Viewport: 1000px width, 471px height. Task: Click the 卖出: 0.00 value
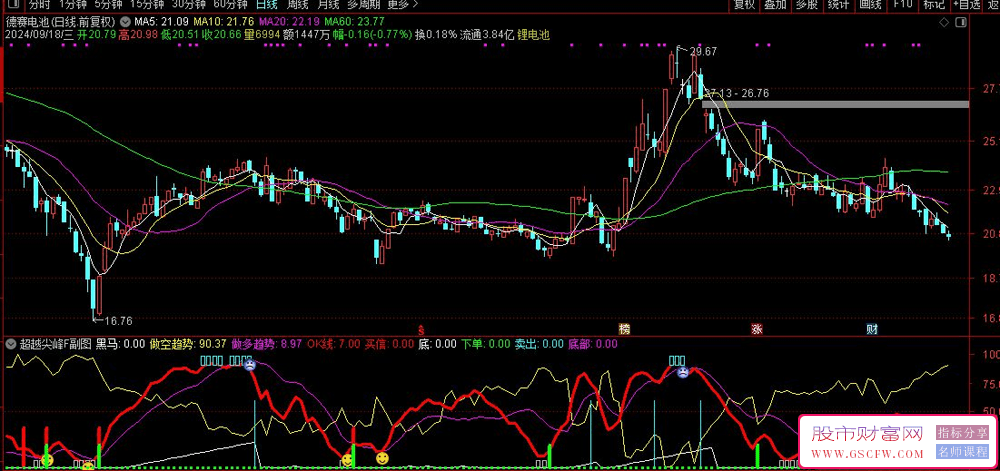pyautogui.click(x=540, y=344)
